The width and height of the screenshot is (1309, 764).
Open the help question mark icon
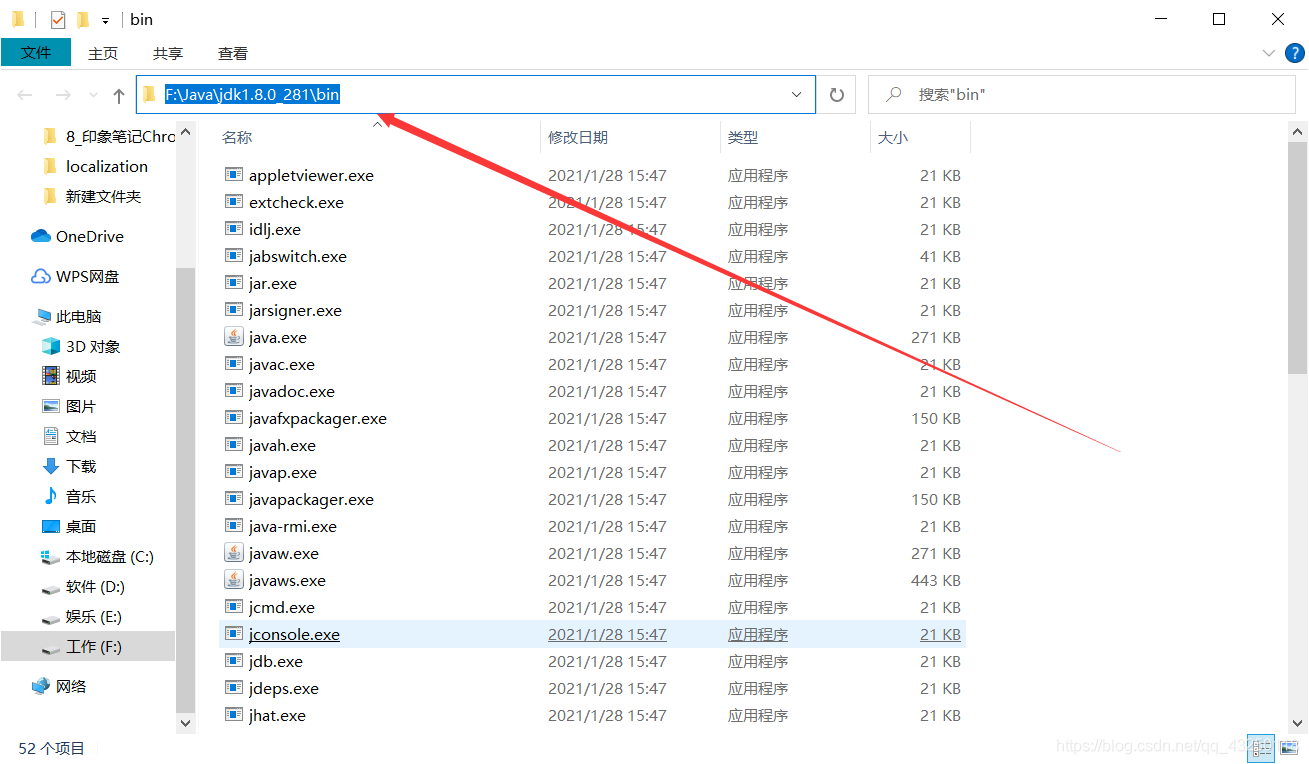[1294, 53]
